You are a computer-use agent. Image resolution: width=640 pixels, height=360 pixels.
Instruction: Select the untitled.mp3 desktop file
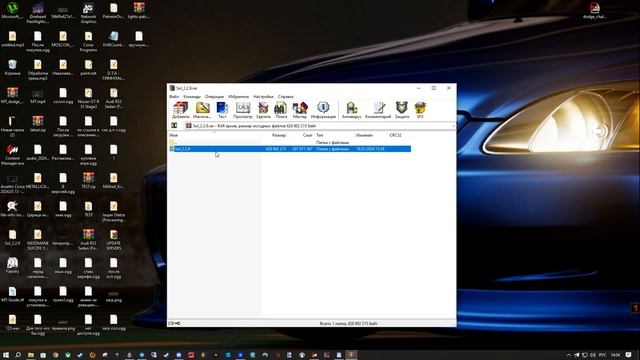pos(12,39)
